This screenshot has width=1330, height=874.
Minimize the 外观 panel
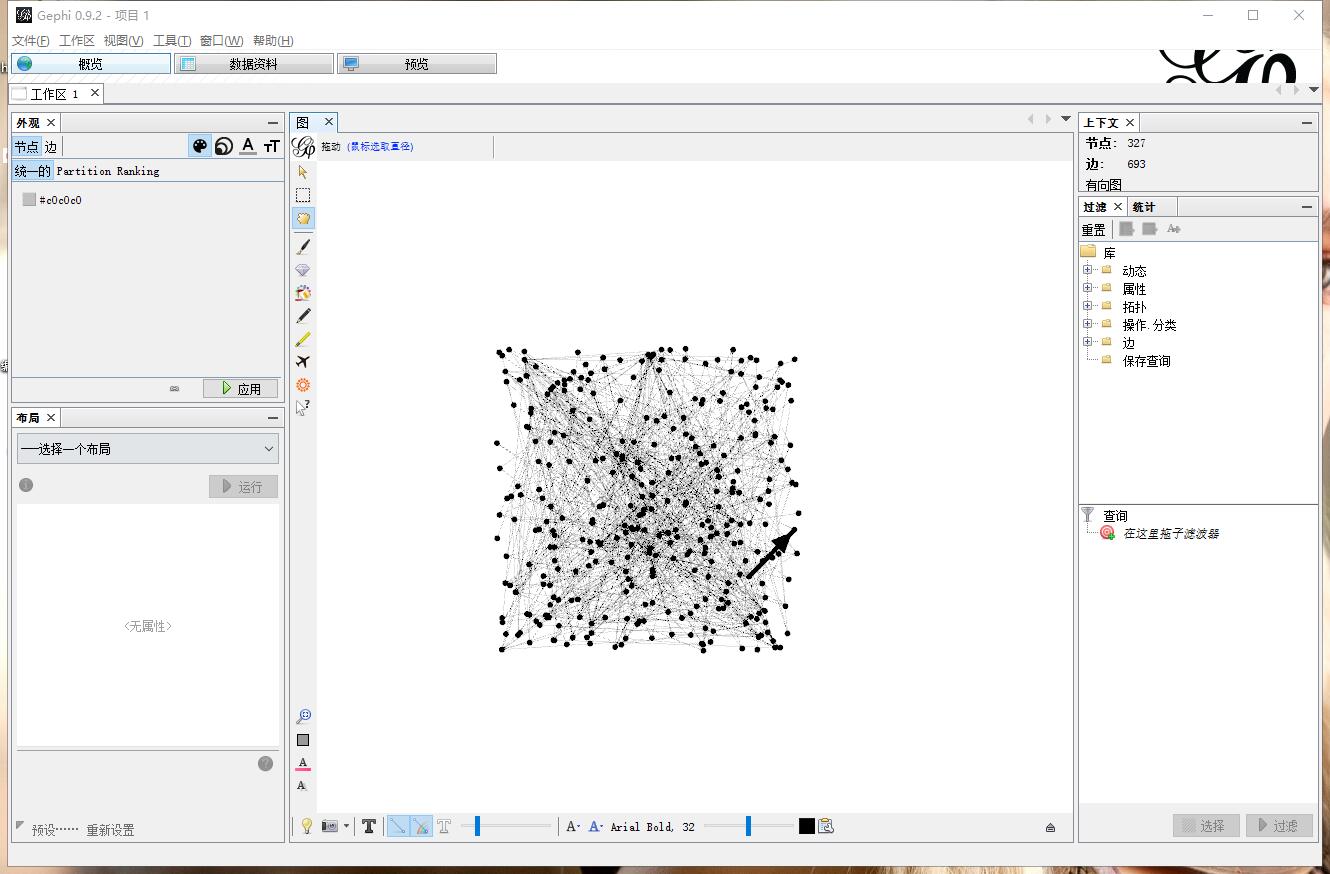click(273, 123)
